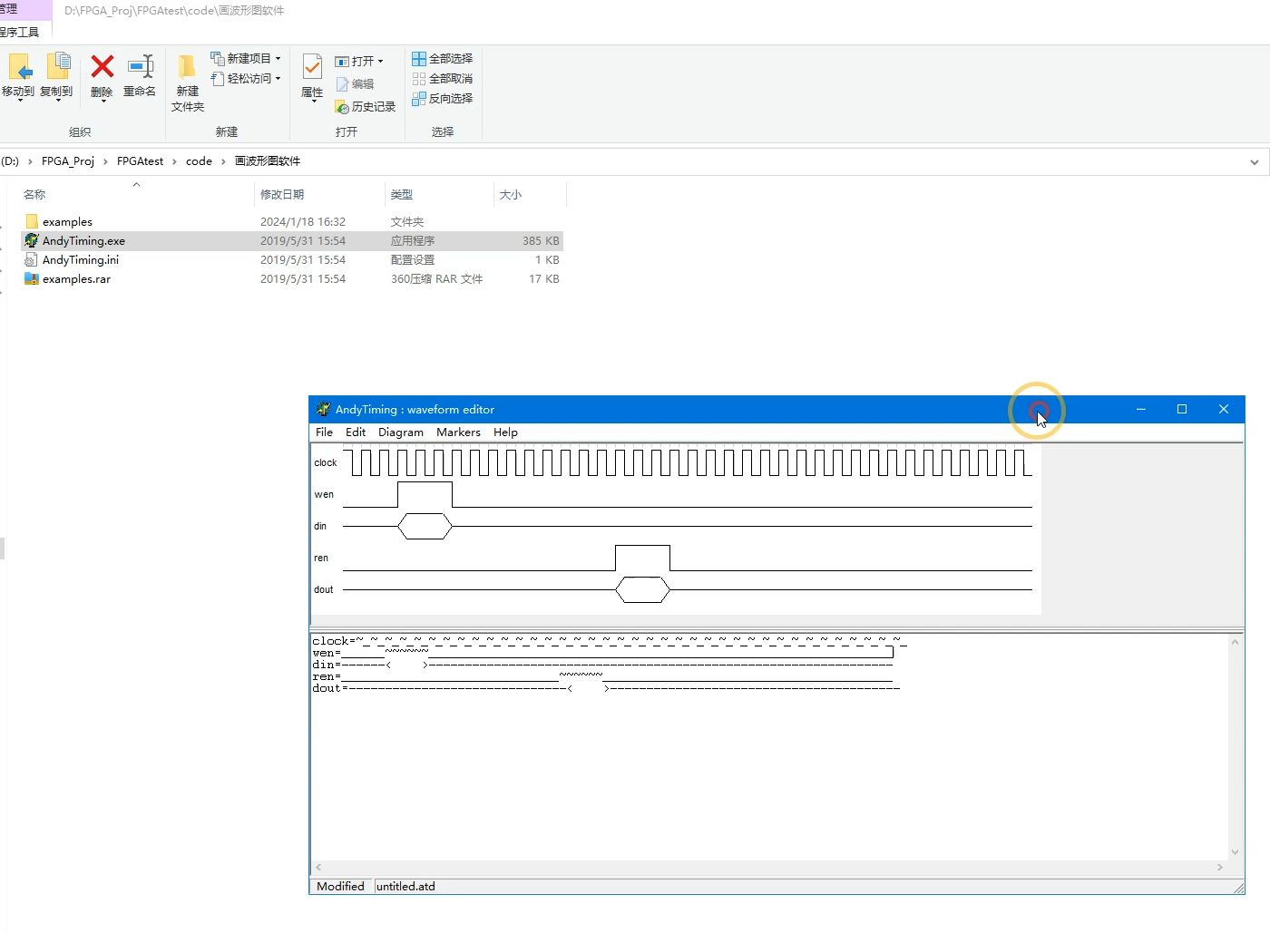Select the AndyTiming.exe file
Viewport: 1270px width, 952px height.
click(292, 241)
